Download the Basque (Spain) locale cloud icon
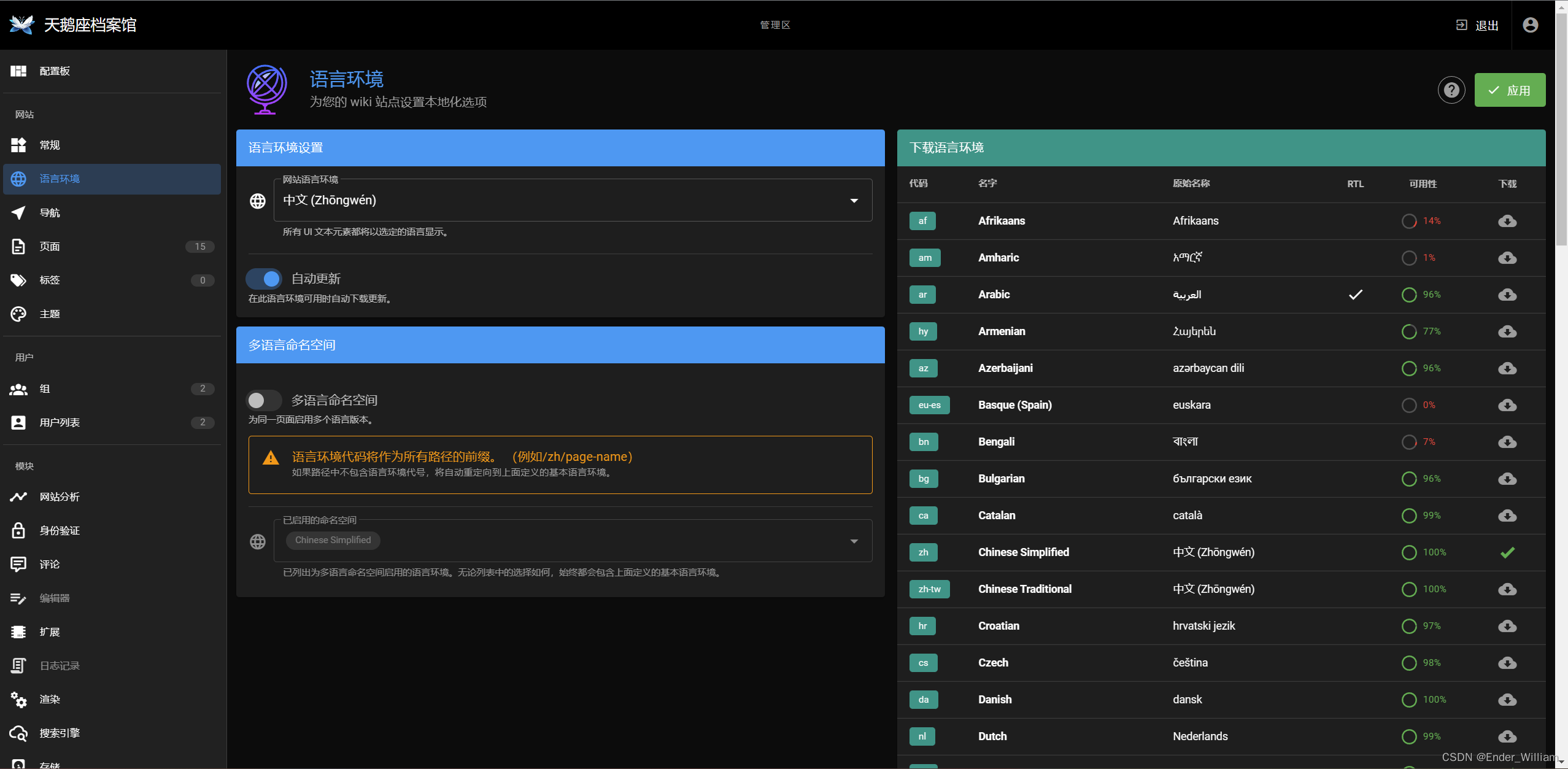The height and width of the screenshot is (769, 1568). (x=1507, y=405)
